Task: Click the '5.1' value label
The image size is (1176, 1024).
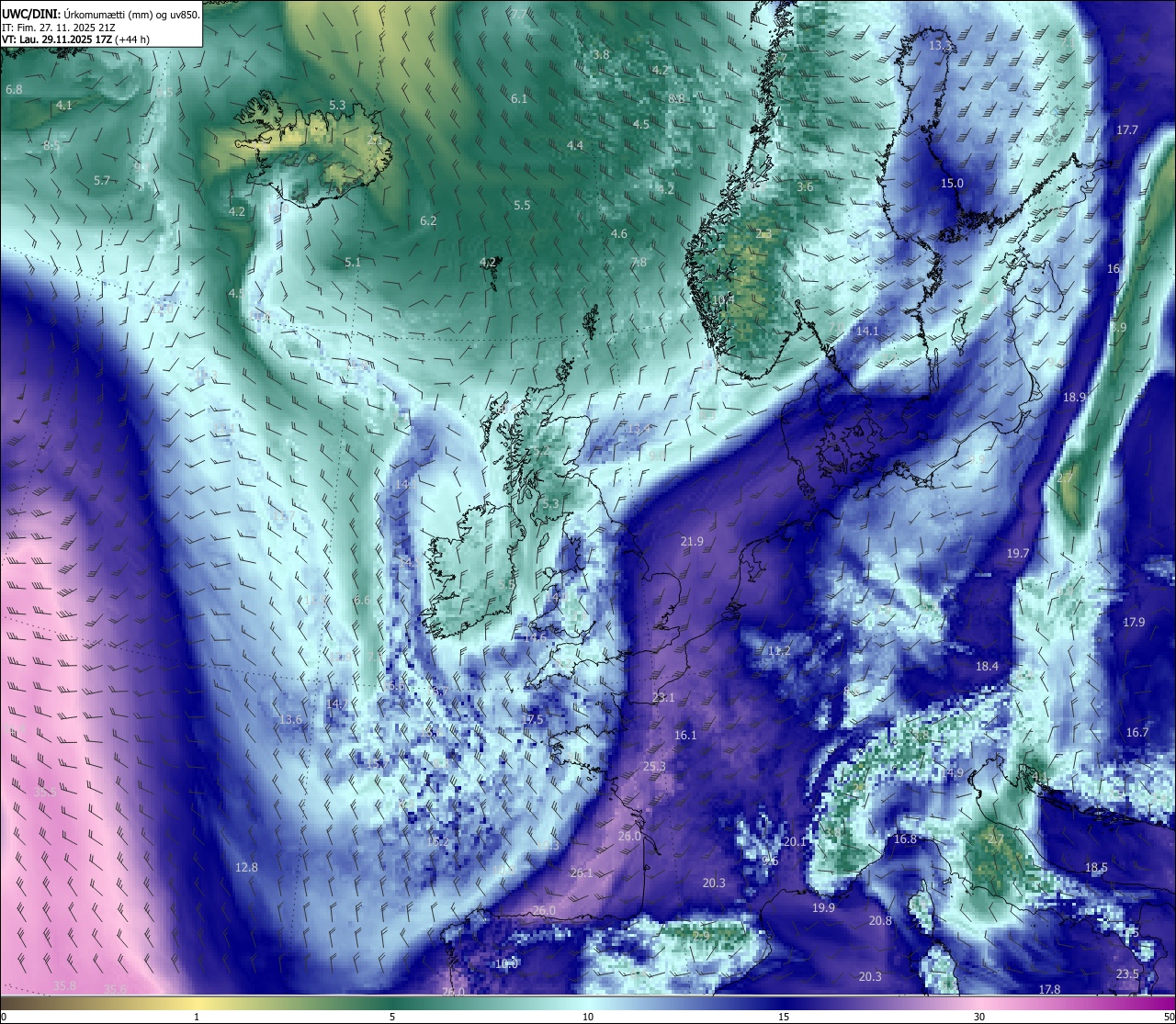Action: [353, 262]
